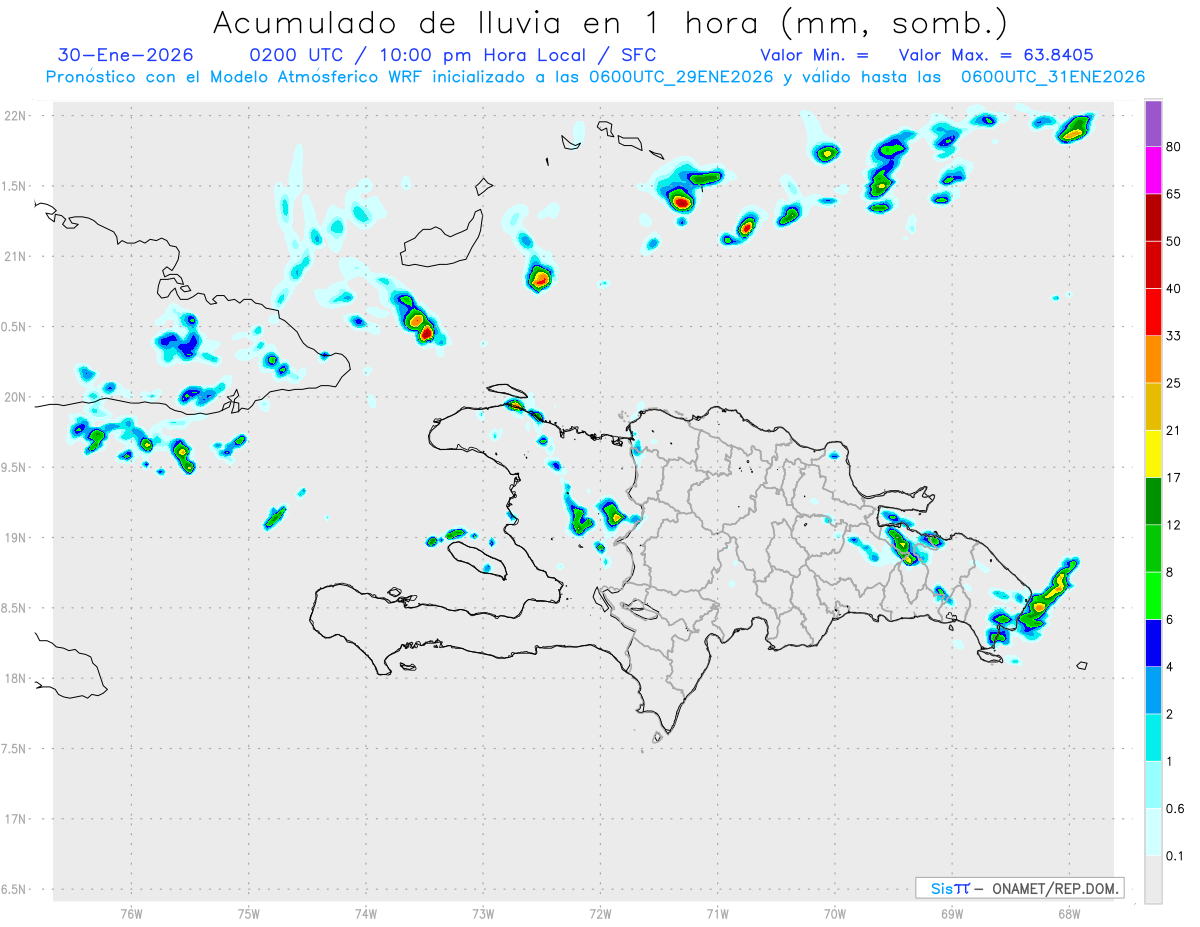Viewport: 1200px width, 927px height.
Task: Click the '33' value on the color scale
Action: 1174,336
